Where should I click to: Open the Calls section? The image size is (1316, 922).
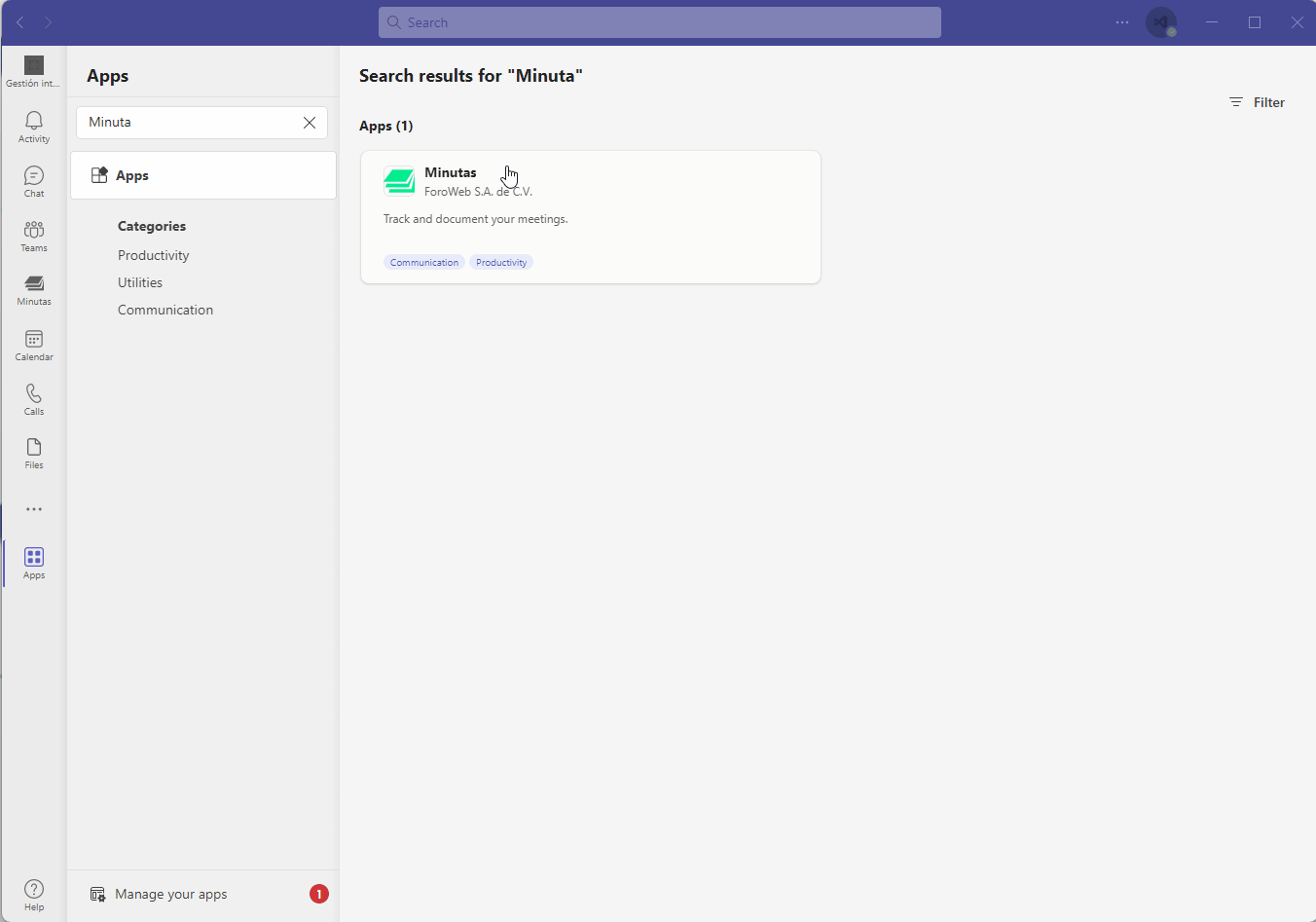coord(34,399)
